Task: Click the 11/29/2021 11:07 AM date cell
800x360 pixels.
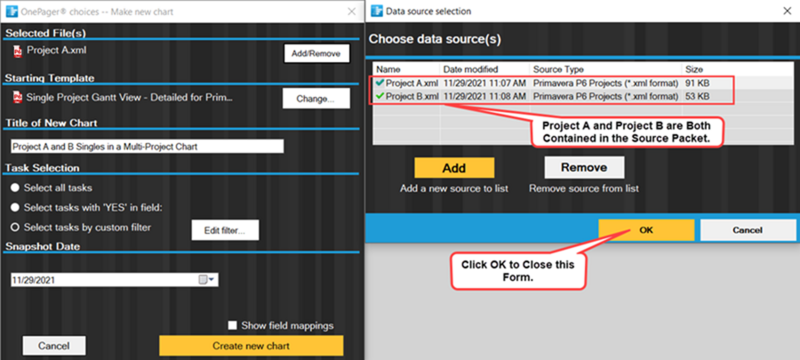Action: point(484,83)
